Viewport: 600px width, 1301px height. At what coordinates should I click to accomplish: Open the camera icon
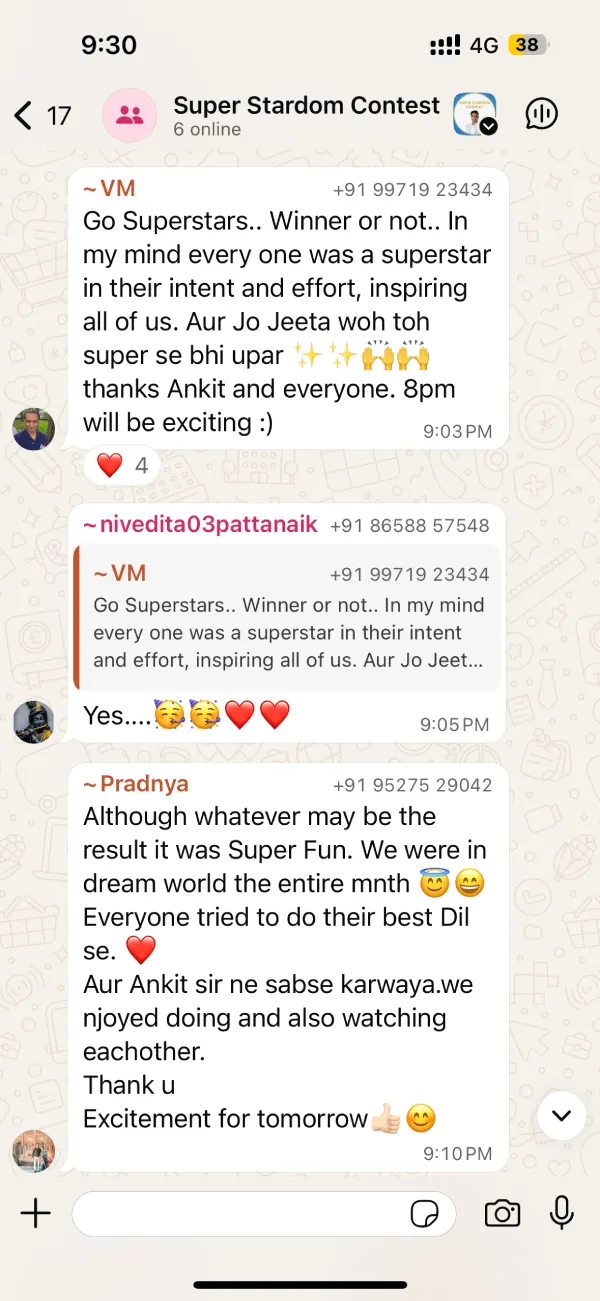coord(502,1214)
